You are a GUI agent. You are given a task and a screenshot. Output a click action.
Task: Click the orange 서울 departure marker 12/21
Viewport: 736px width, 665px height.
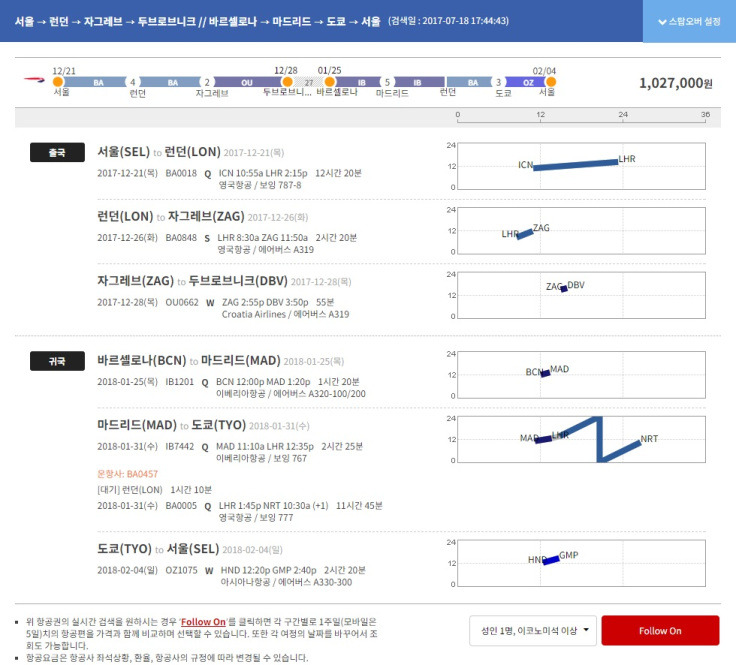(58, 82)
